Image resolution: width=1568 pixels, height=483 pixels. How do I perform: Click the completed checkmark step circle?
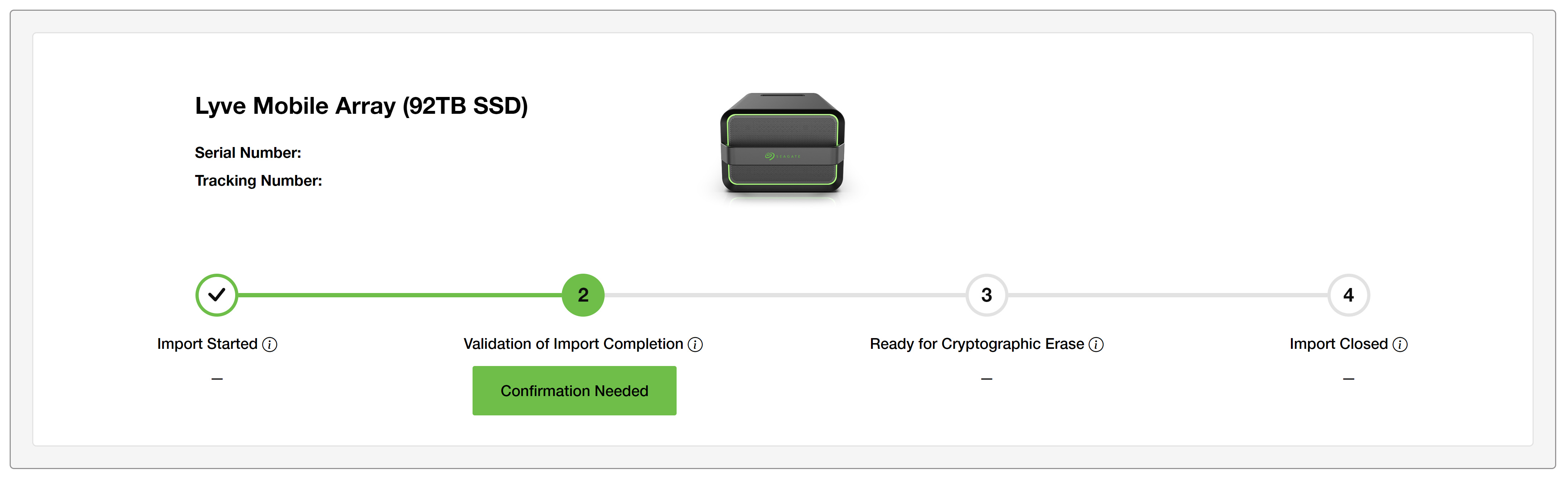[x=217, y=295]
